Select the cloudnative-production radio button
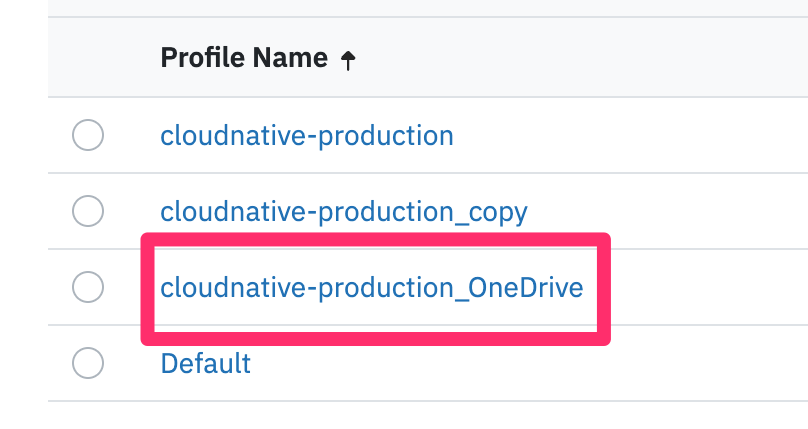Screen dimensions: 808x429 pos(88,135)
